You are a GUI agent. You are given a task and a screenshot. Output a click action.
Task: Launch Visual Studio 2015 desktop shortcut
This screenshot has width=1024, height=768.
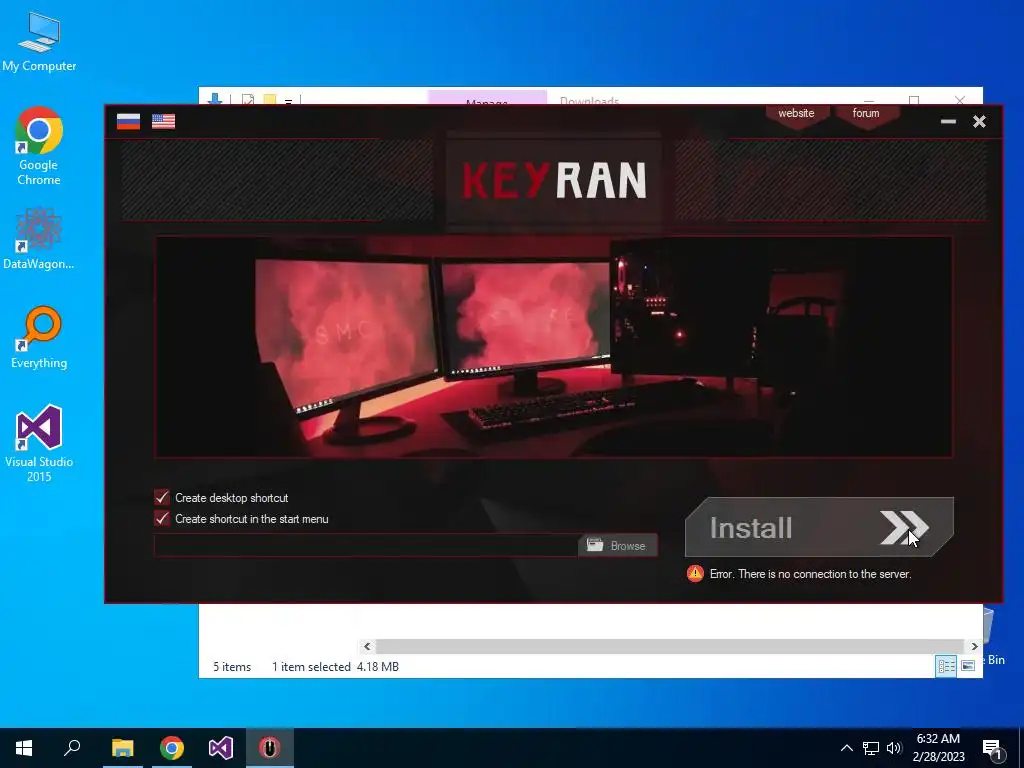(39, 444)
